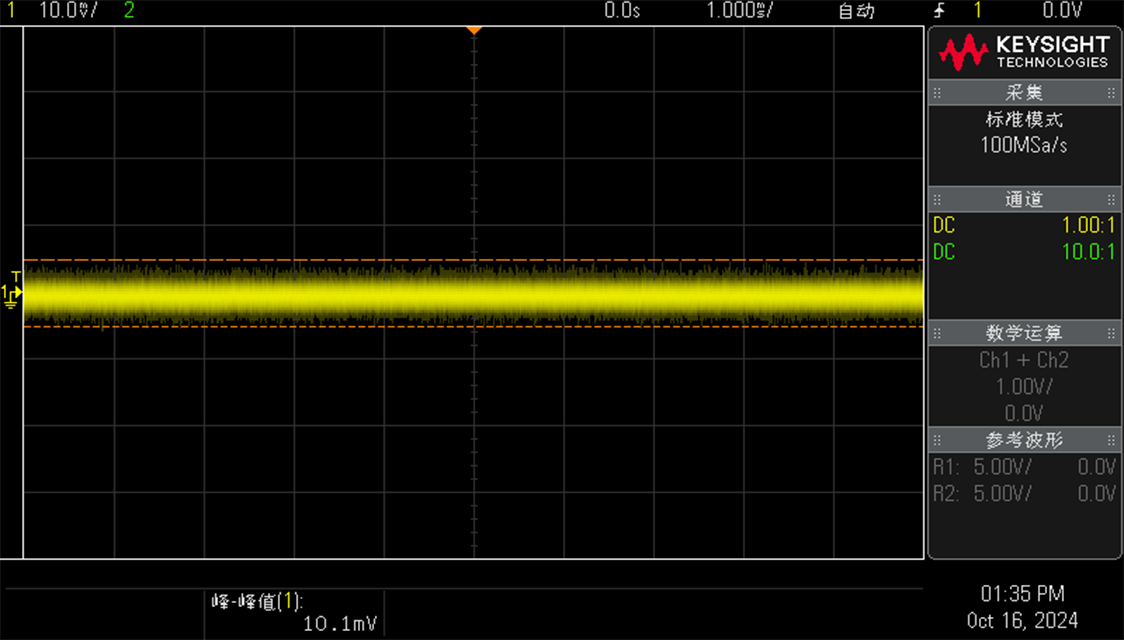Click the Ch1 + Ch2 math function
The image size is (1124, 640).
[1024, 360]
